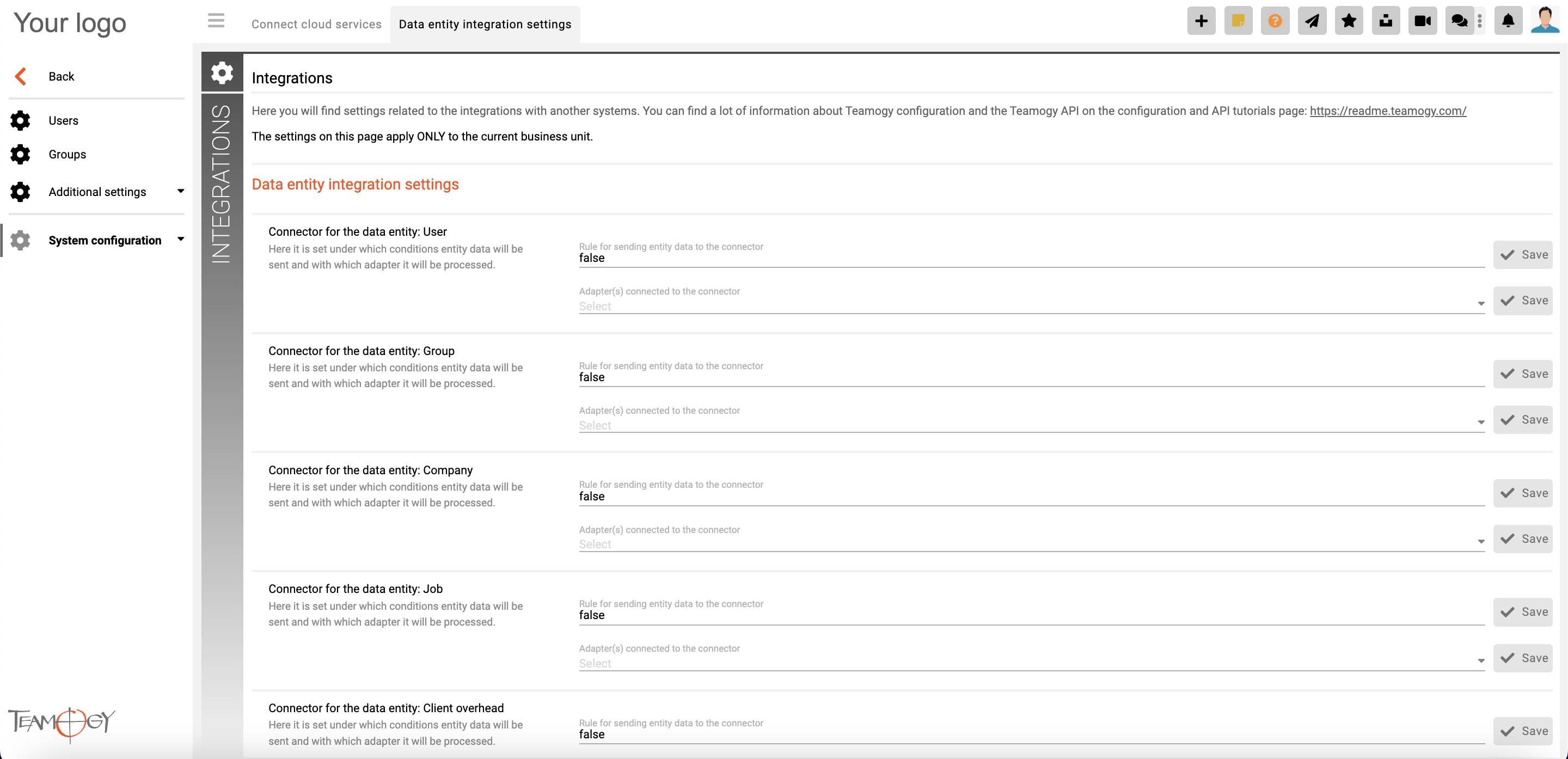Image resolution: width=1568 pixels, height=759 pixels.
Task: Expand Additional settings submenu arrow
Action: coord(180,191)
